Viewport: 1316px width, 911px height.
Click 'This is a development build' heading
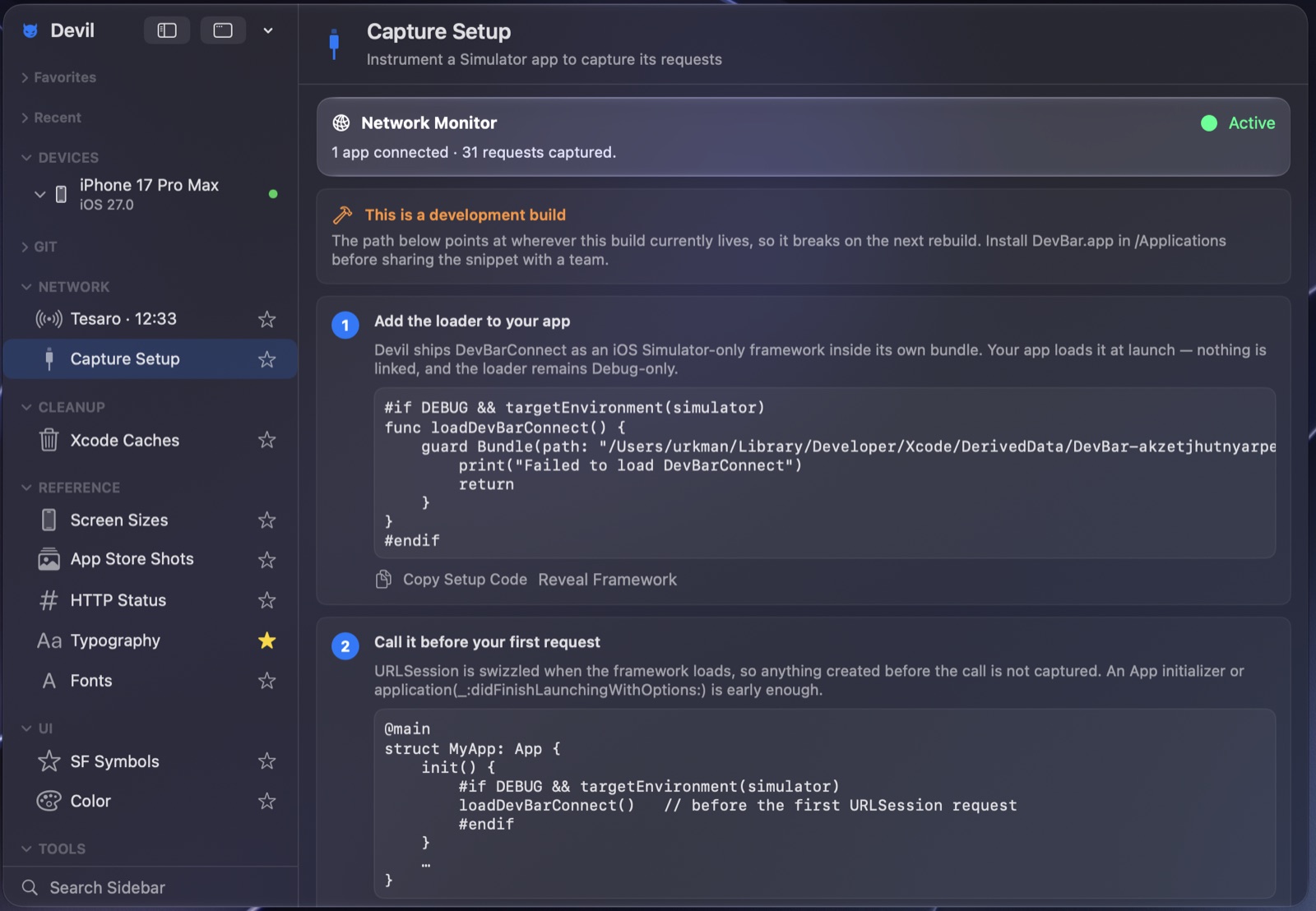[x=466, y=215]
